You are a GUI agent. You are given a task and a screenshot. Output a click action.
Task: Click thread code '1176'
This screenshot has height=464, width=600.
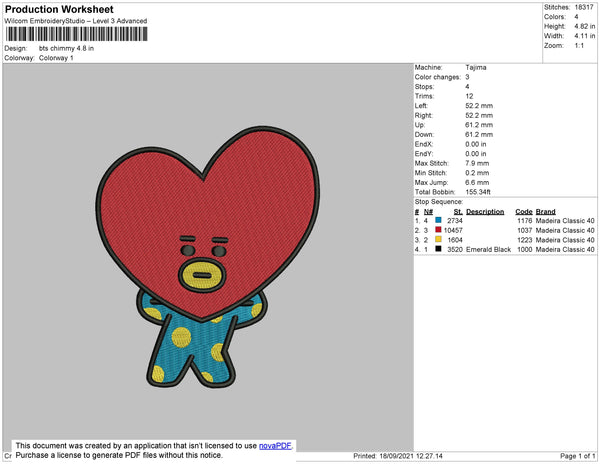[525, 221]
